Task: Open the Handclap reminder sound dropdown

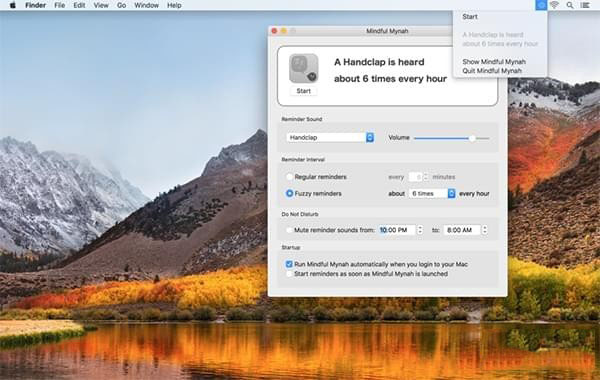Action: click(330, 137)
